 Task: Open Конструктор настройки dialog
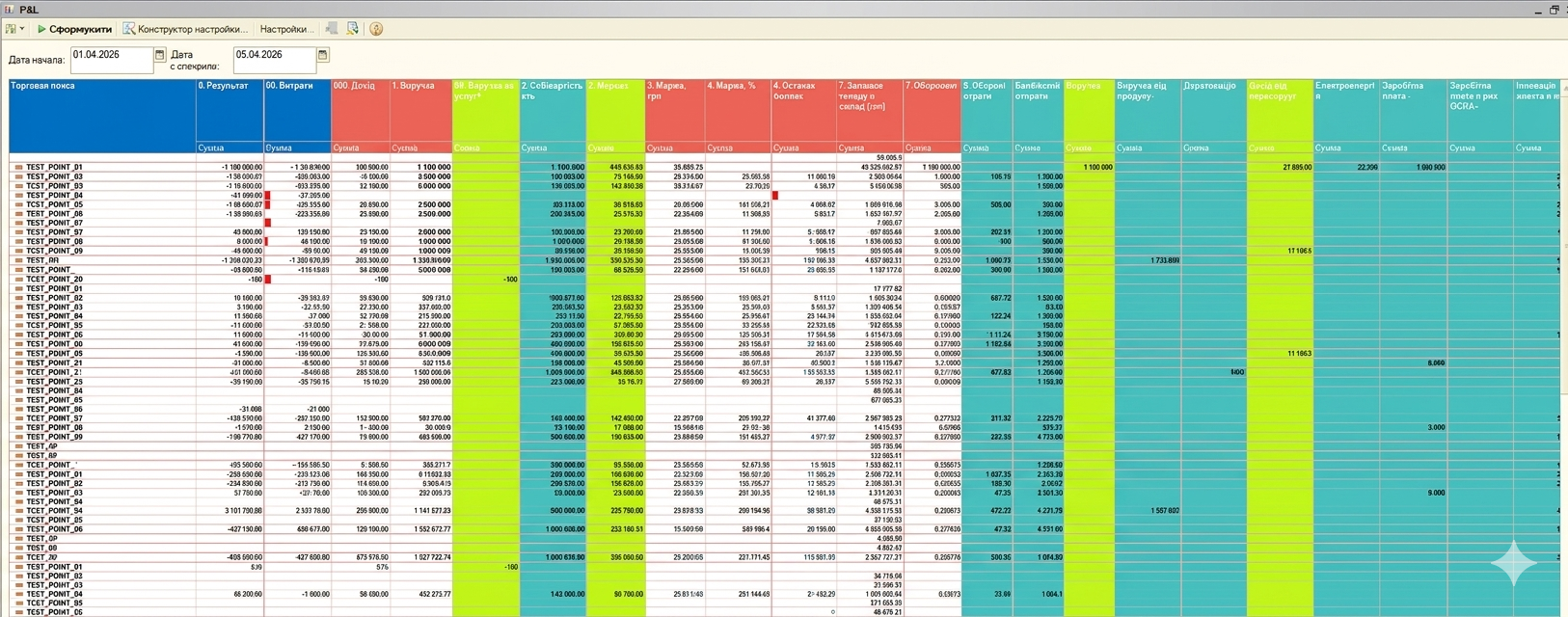tap(185, 29)
